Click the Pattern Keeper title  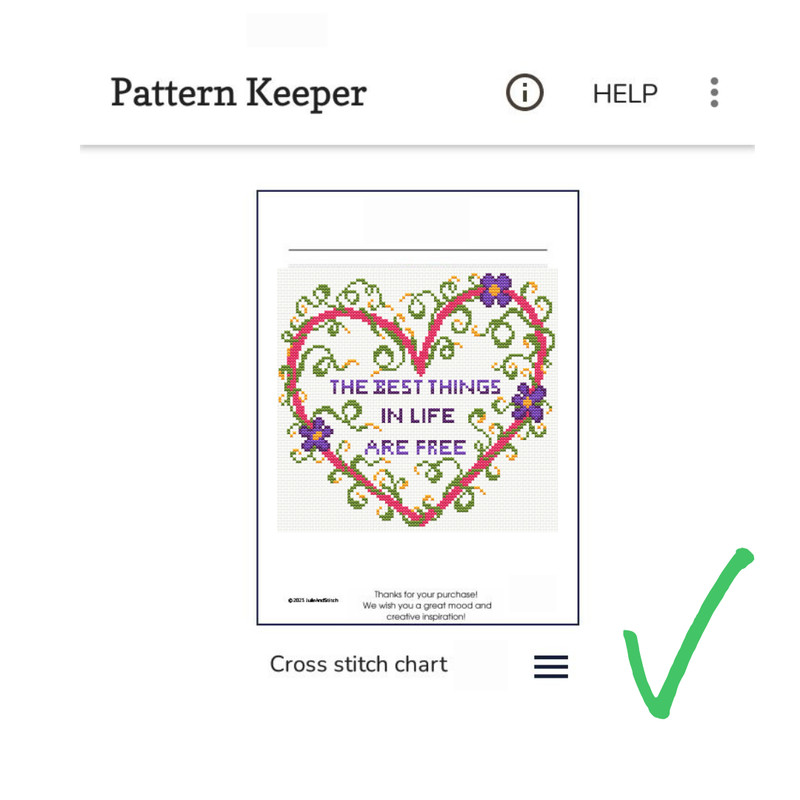(x=238, y=92)
